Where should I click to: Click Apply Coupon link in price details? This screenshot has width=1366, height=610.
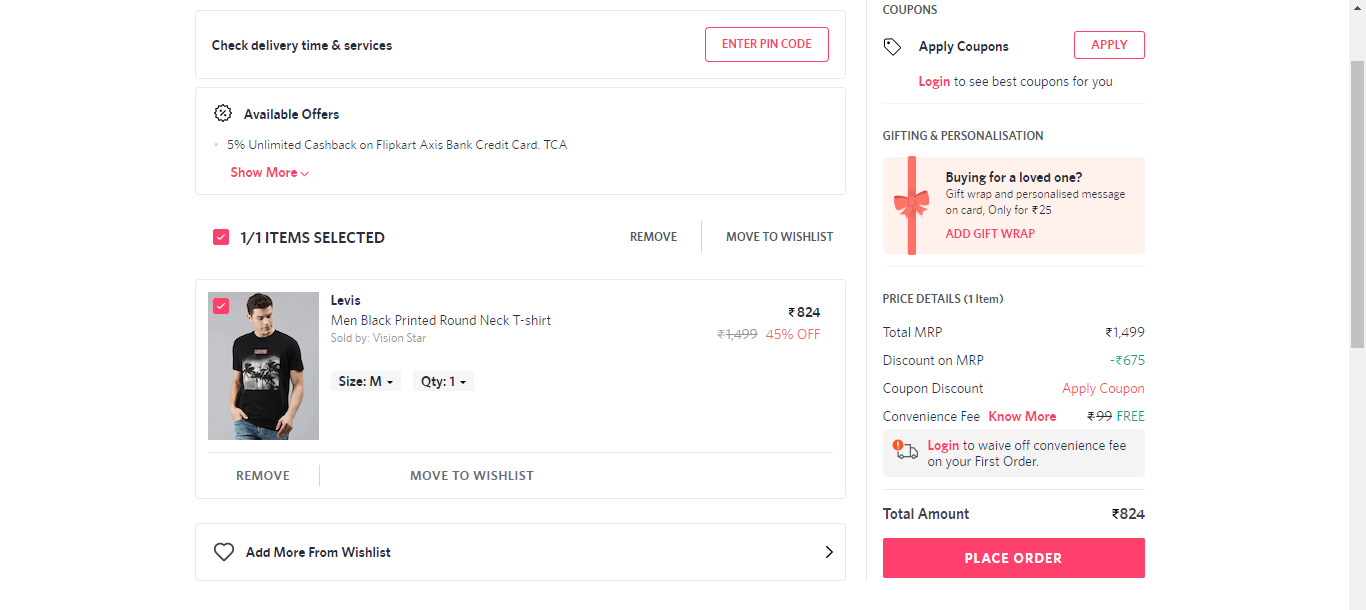click(x=1103, y=388)
